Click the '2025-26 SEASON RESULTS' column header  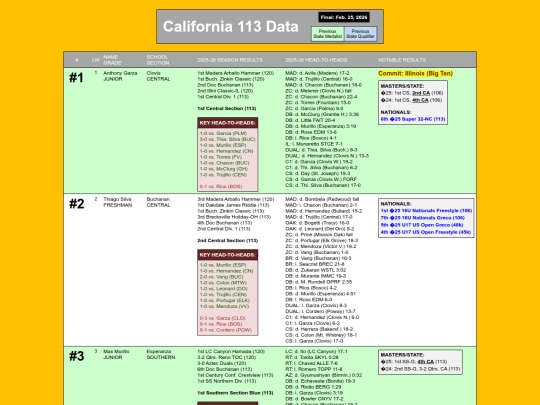(x=230, y=60)
